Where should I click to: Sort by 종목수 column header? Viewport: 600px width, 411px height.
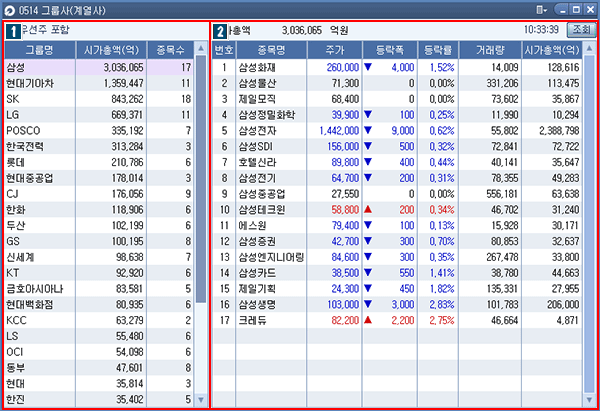point(171,50)
